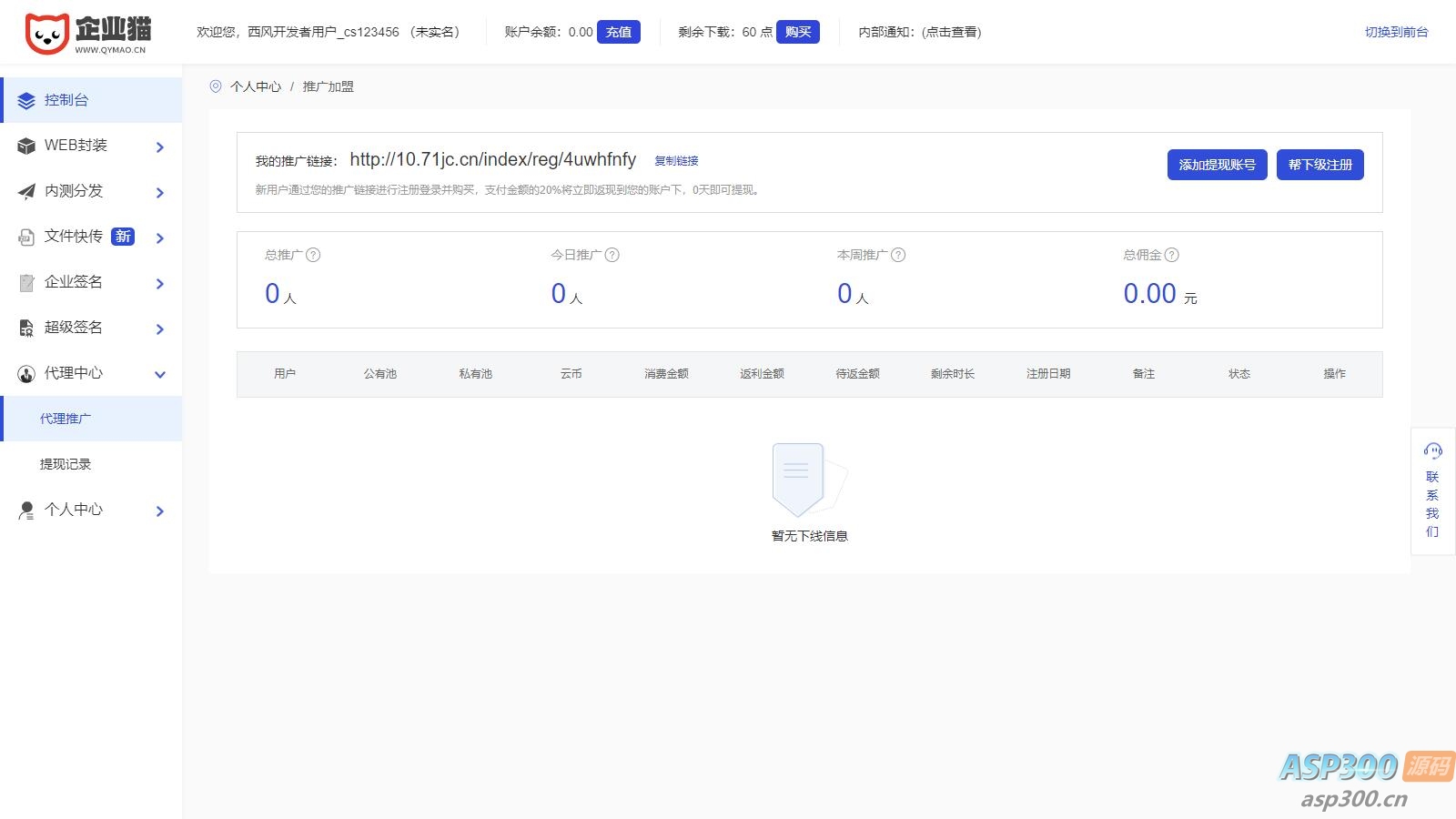Select the 代理推广 menu item

coord(66,419)
